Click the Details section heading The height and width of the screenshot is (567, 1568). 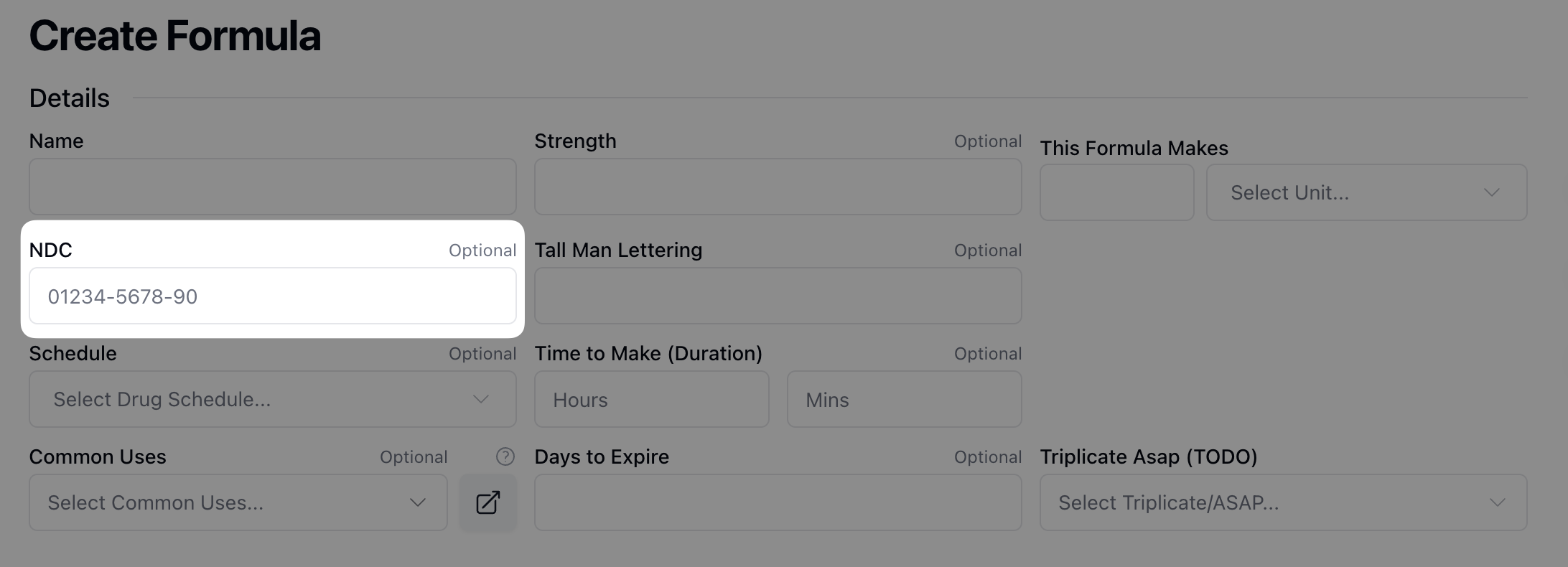coord(70,98)
